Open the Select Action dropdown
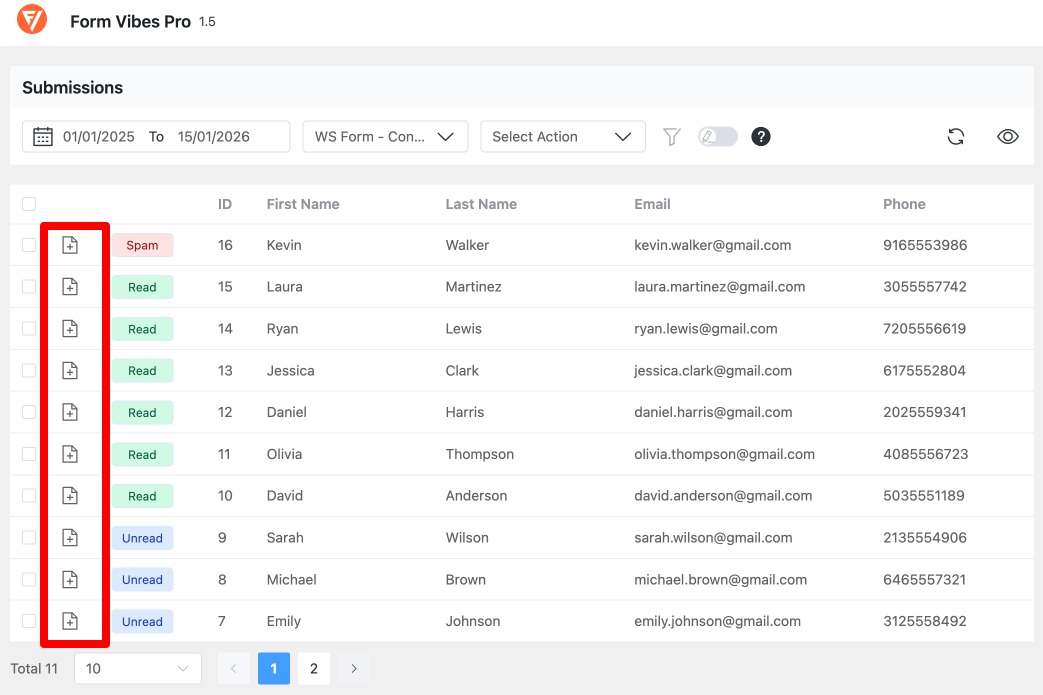The height and width of the screenshot is (695, 1043). coord(562,136)
